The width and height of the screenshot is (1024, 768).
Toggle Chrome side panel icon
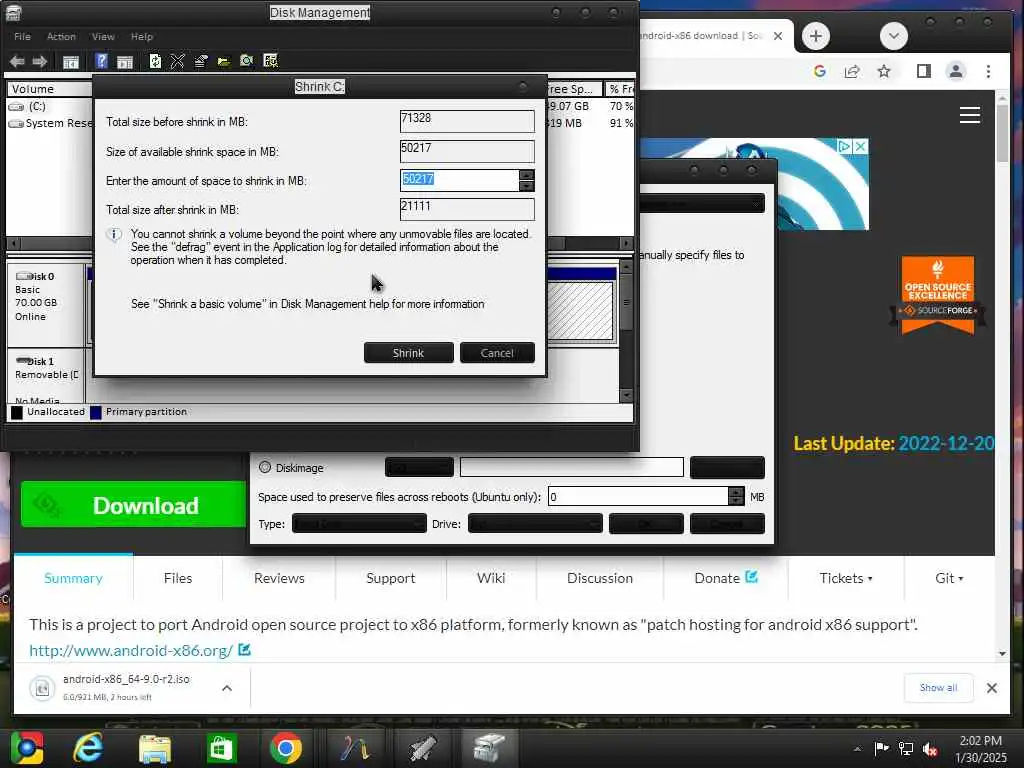point(923,71)
